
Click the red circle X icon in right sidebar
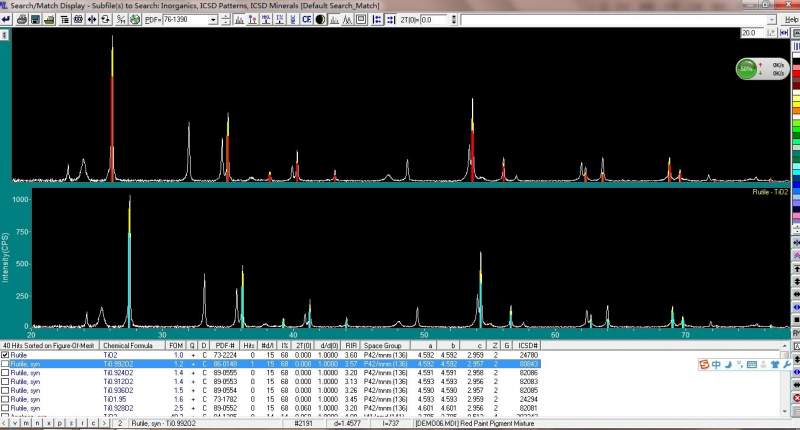click(x=796, y=397)
